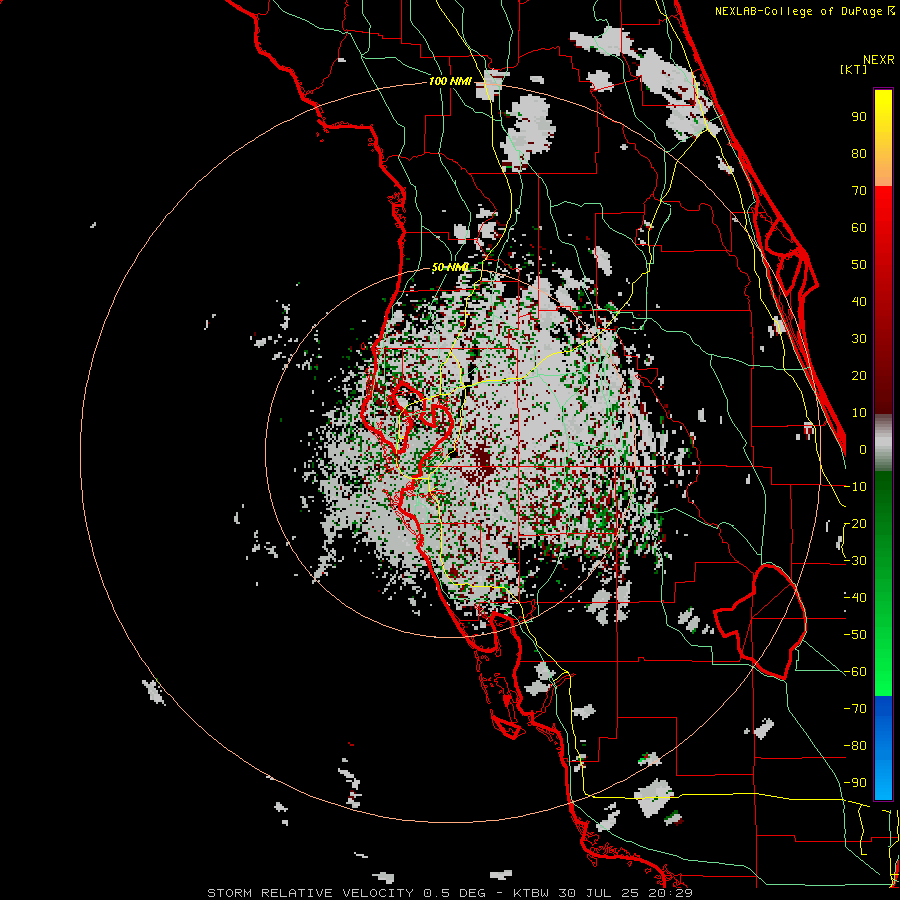Select the -20 value on the velocity scale

pyautogui.click(x=855, y=524)
